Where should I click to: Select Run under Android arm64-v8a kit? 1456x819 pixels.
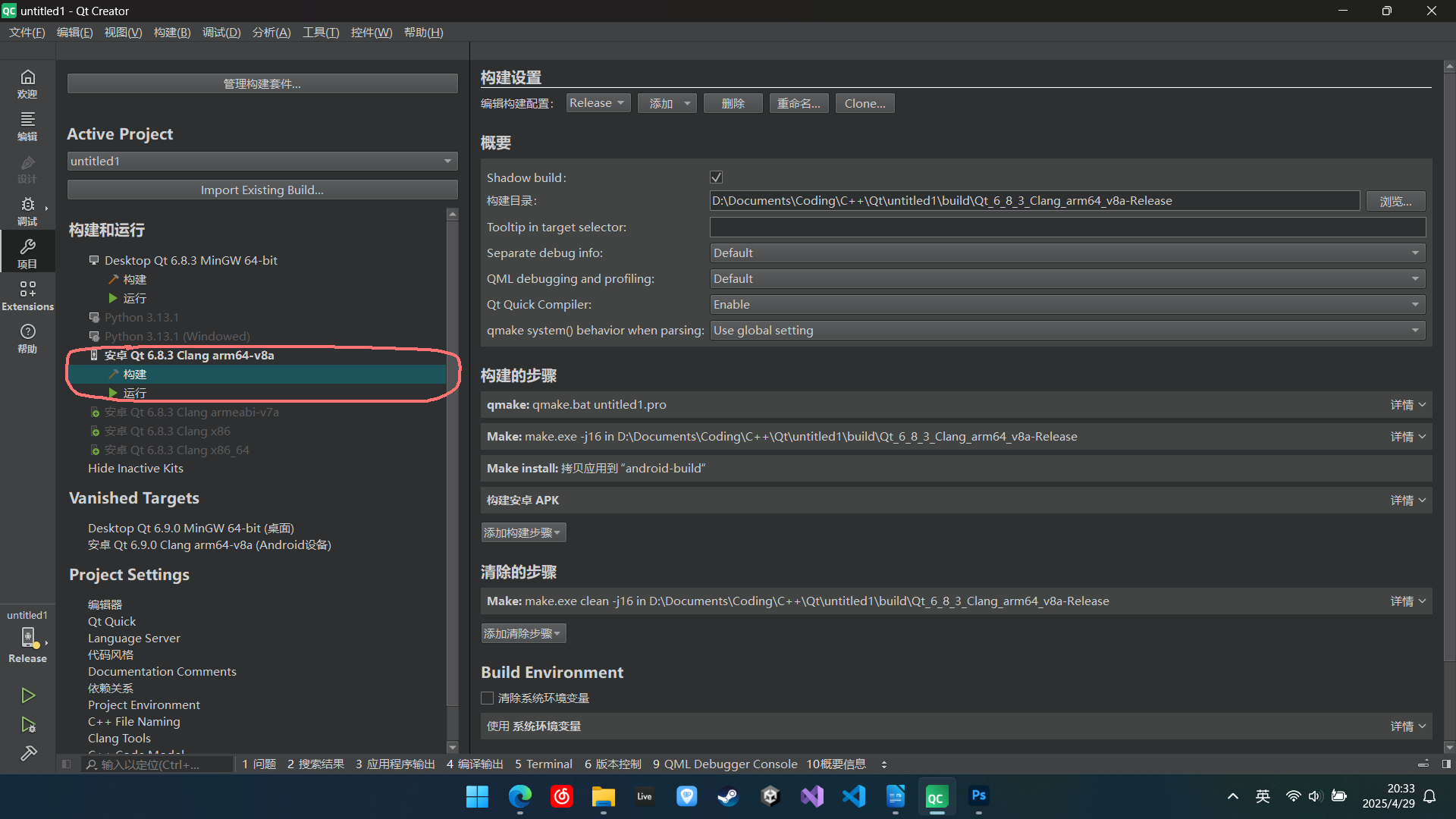135,393
